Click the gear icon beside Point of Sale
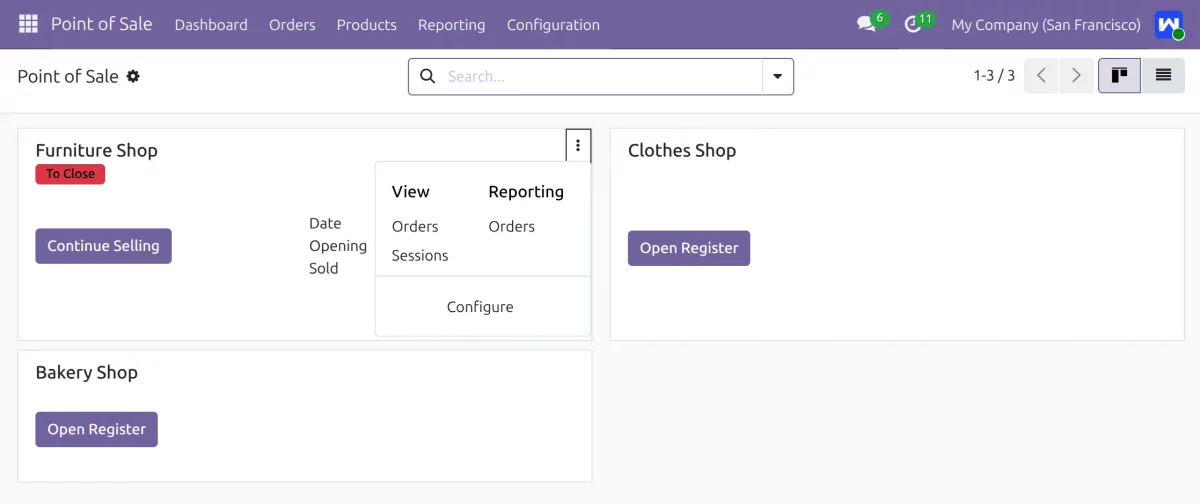This screenshot has height=504, width=1200. tap(133, 76)
